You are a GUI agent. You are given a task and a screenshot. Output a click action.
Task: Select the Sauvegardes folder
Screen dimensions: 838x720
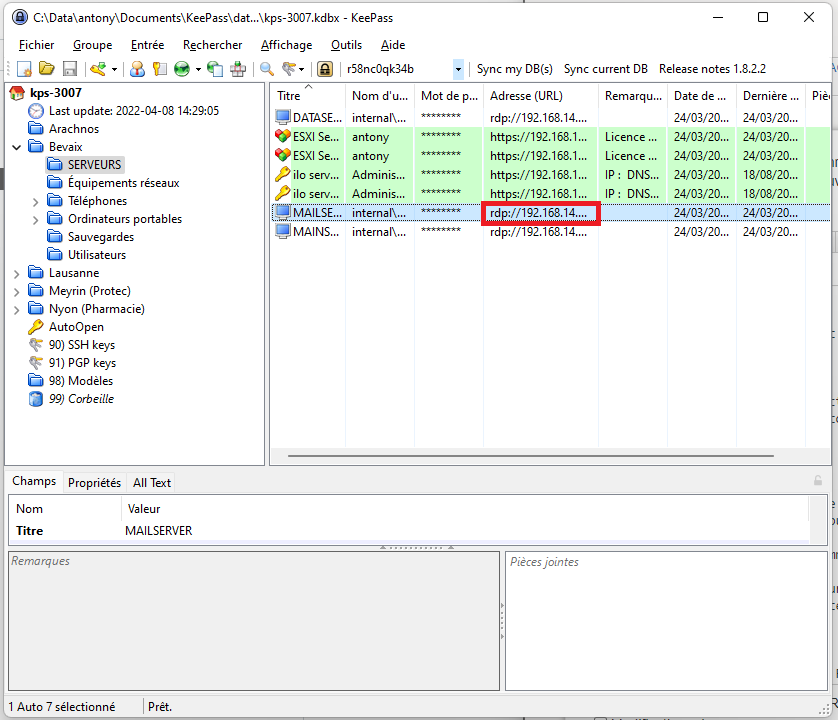pos(100,237)
